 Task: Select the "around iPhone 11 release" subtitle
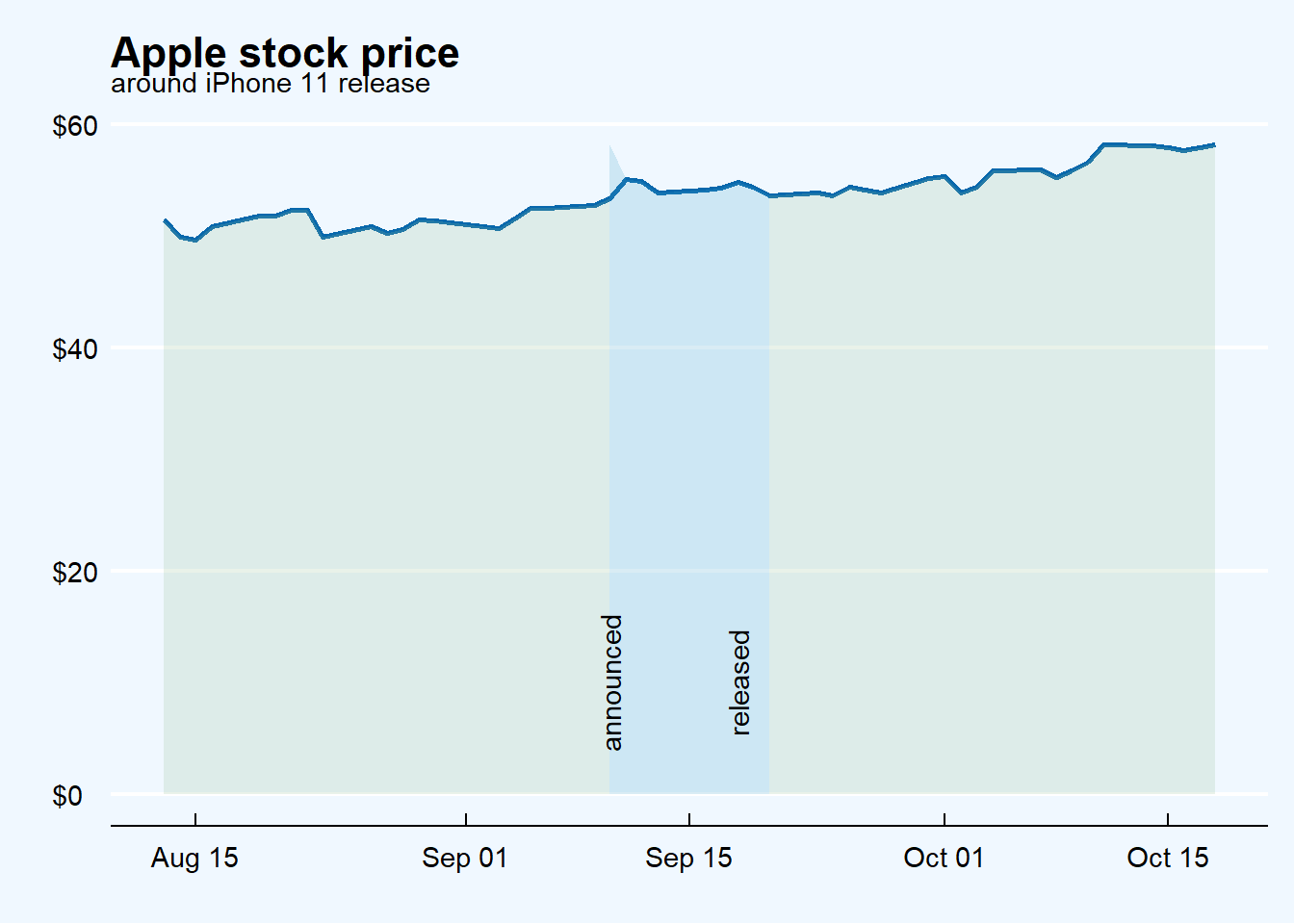(x=271, y=84)
